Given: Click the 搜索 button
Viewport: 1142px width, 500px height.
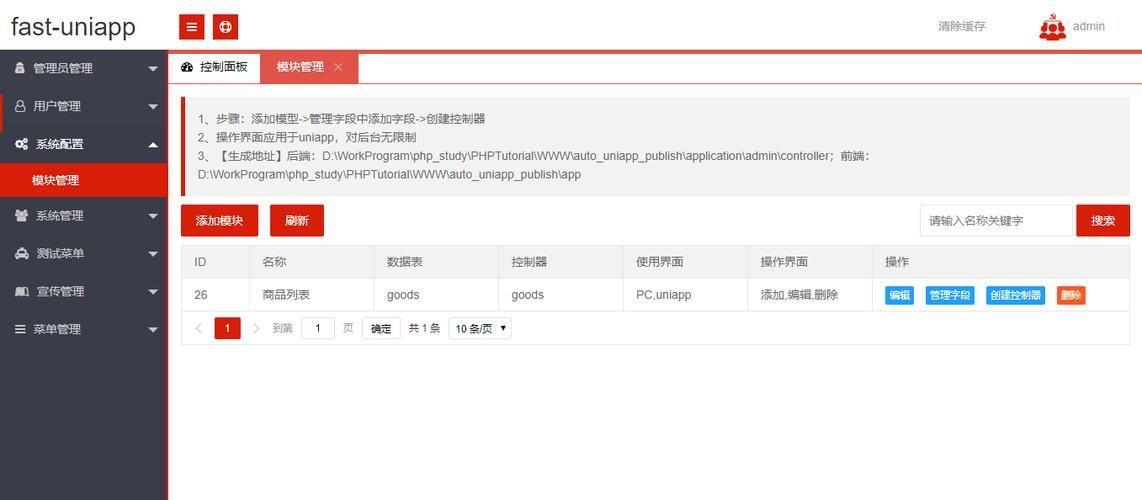Looking at the screenshot, I should 1103,221.
